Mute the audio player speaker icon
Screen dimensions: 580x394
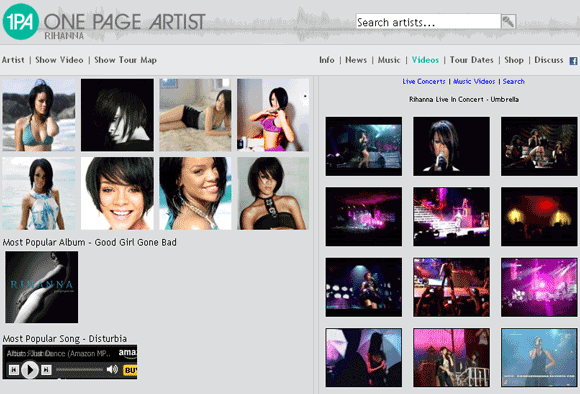[112, 369]
